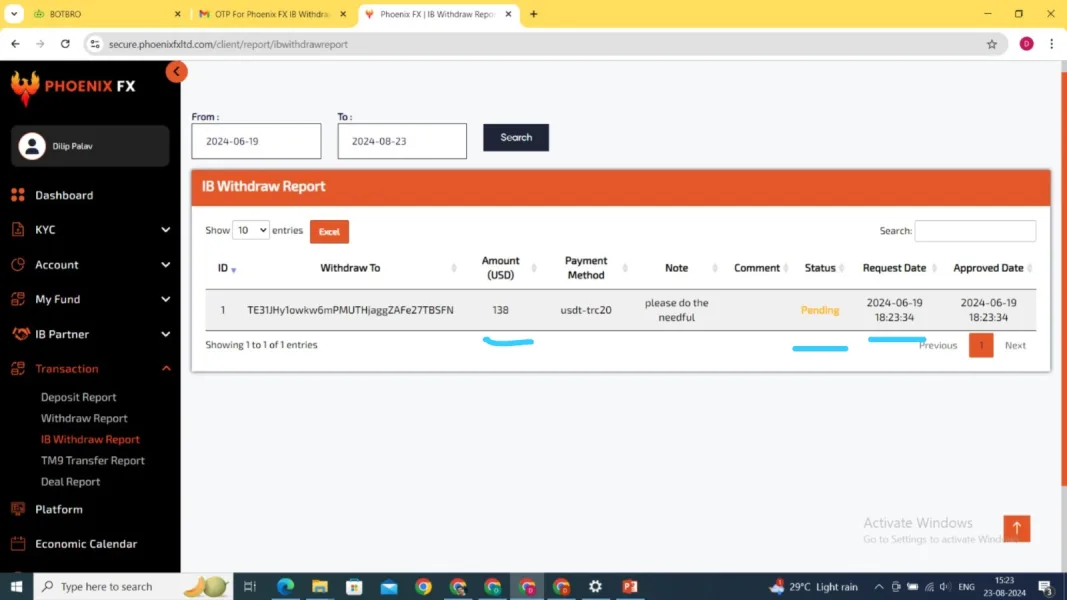This screenshot has width=1067, height=600.
Task: Reload the page with the refresh icon
Action: [65, 44]
